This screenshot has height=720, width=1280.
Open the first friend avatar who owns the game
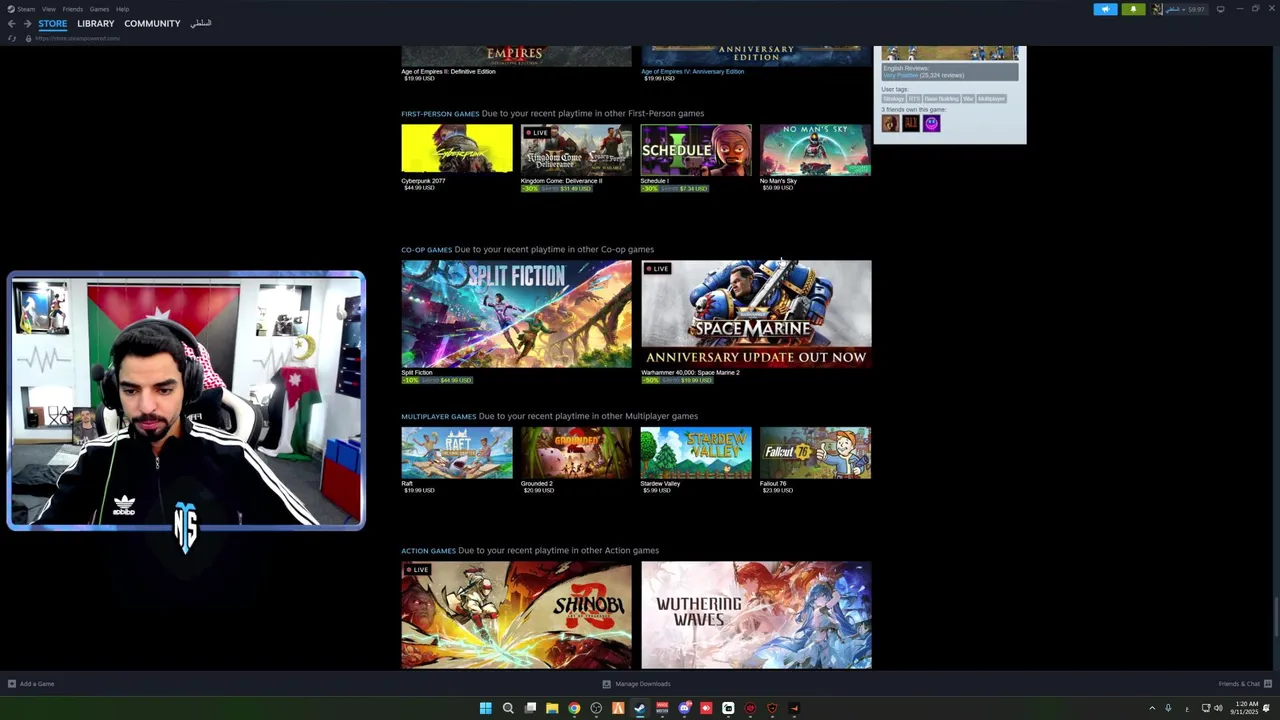pos(890,123)
